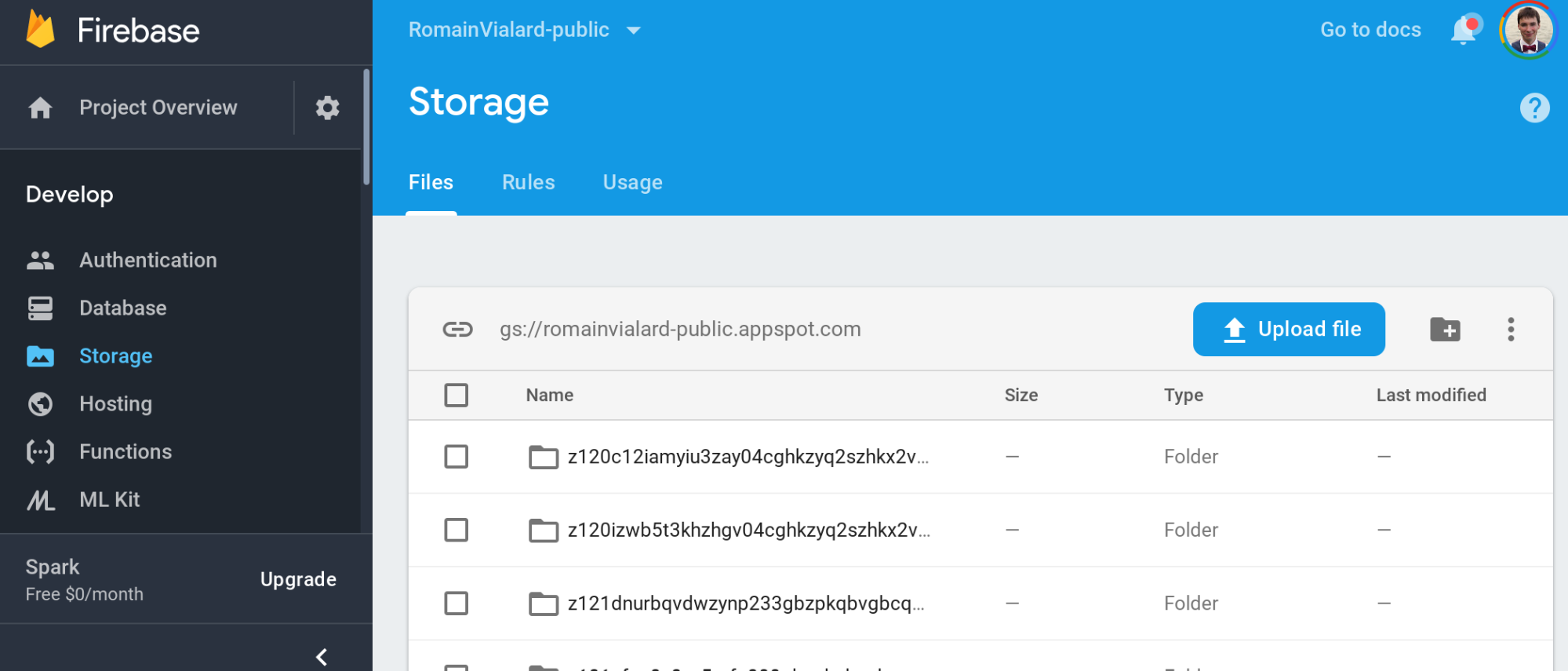Click folder icon of z120c12iamyiu3zay row
This screenshot has width=1568, height=671.
[543, 457]
